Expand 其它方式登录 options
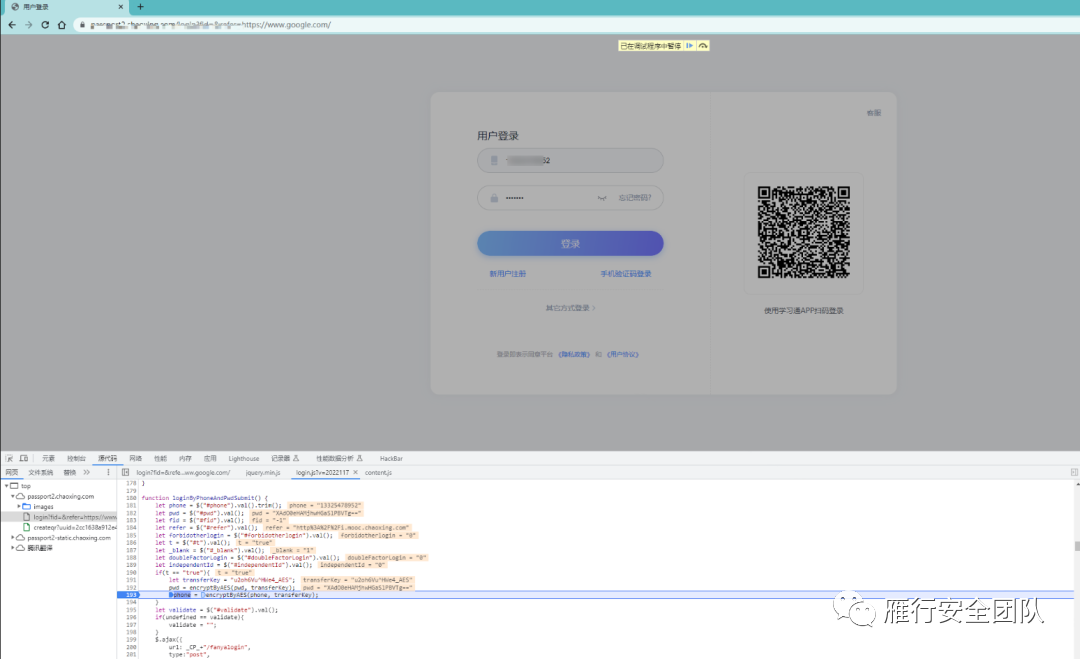The image size is (1080, 659). (x=570, y=308)
